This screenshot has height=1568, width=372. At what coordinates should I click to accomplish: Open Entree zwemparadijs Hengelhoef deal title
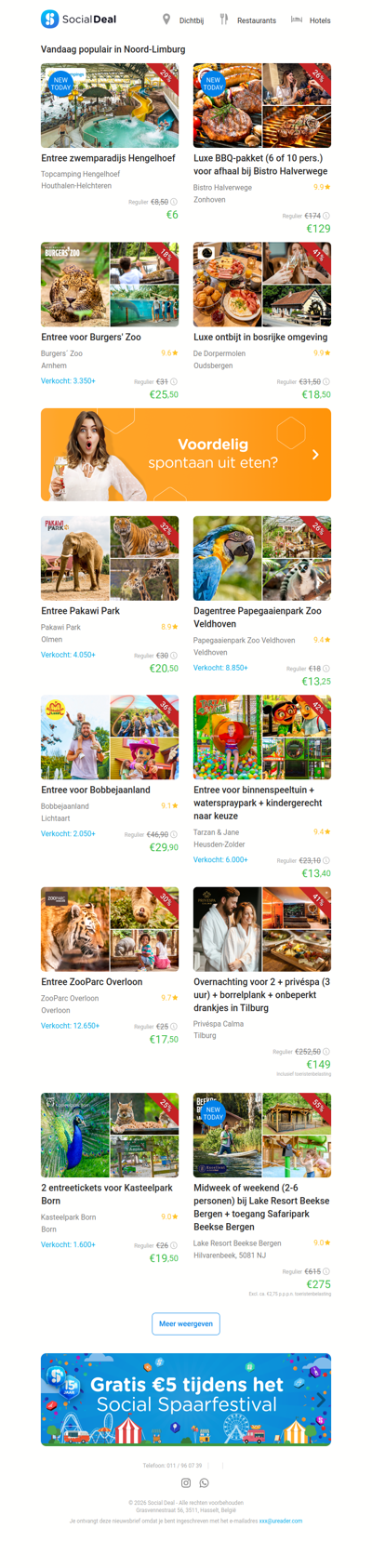click(108, 158)
